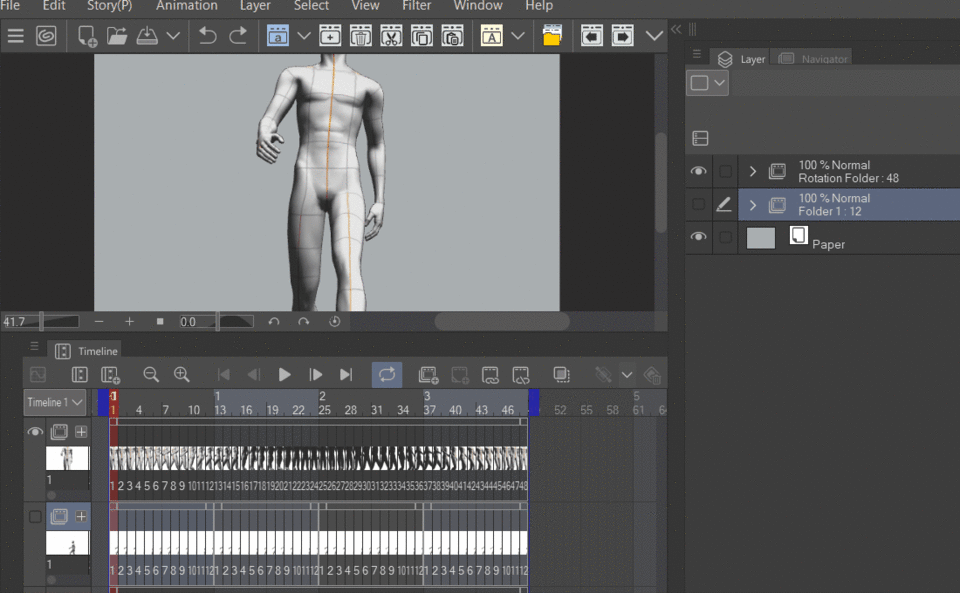Hide the Paper layer

coord(698,237)
